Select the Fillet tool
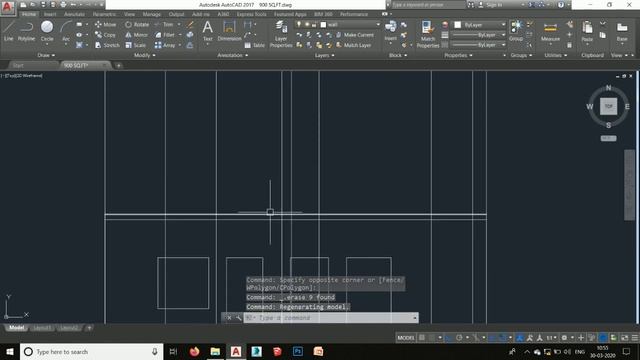The width and height of the screenshot is (640, 360). coord(165,35)
